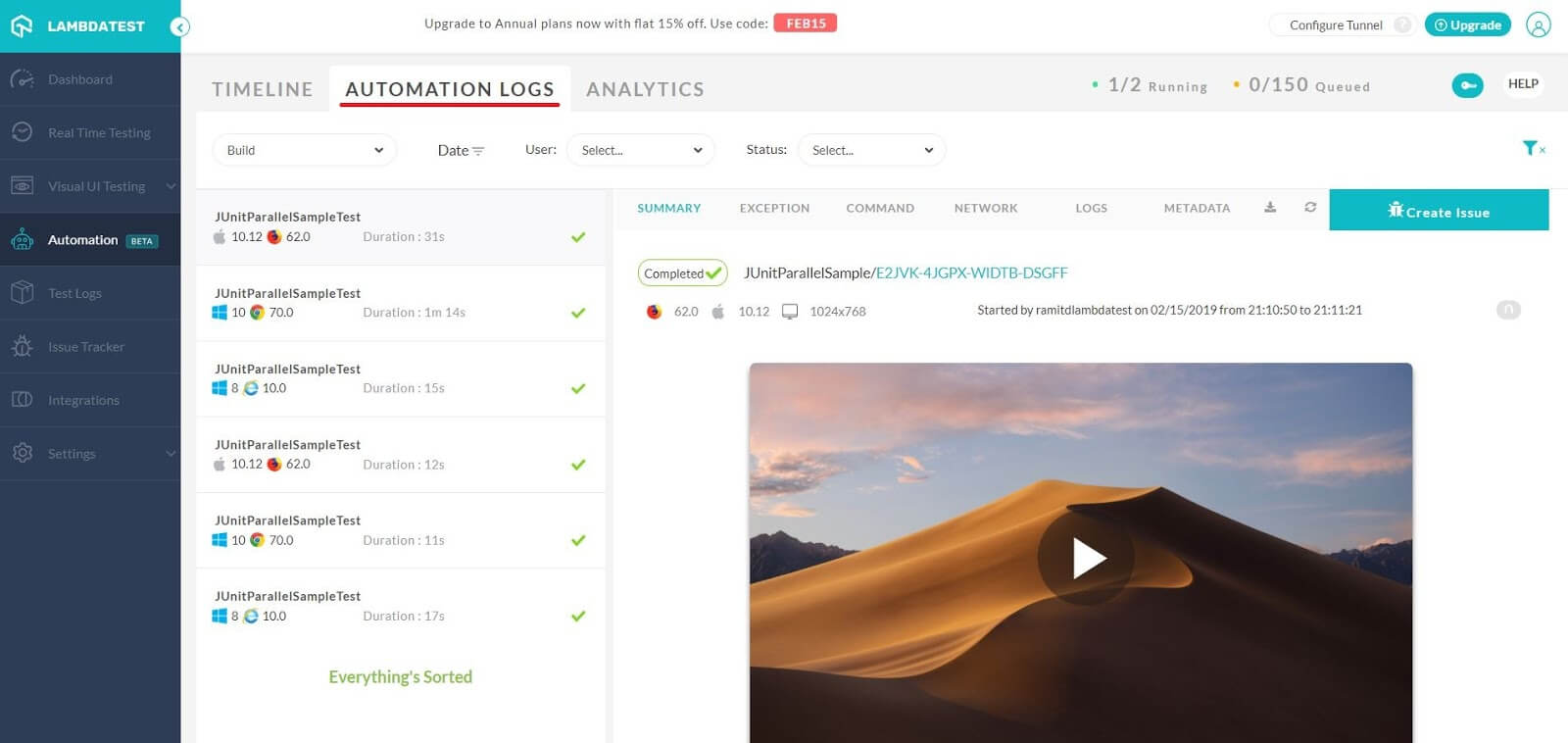Switch to the Analytics tab

pyautogui.click(x=645, y=89)
